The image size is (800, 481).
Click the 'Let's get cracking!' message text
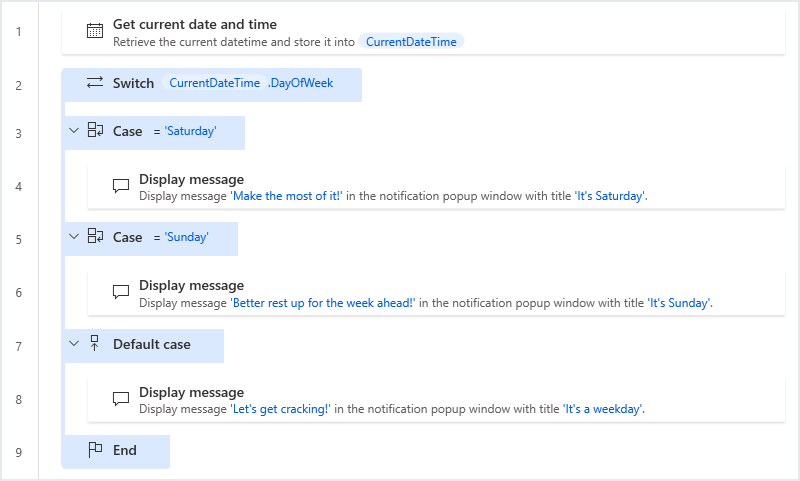pyautogui.click(x=281, y=409)
